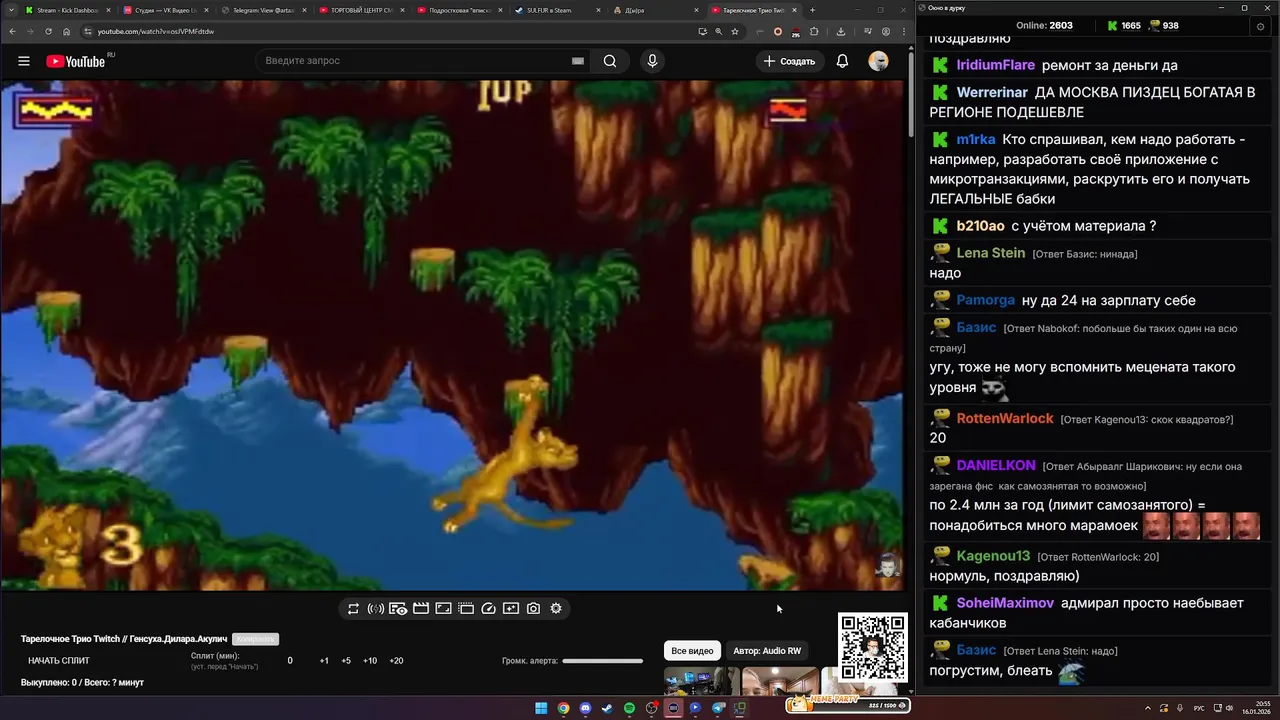The height and width of the screenshot is (720, 1280).
Task: Open the on-screen keyboard in the search box
Action: coord(577,61)
